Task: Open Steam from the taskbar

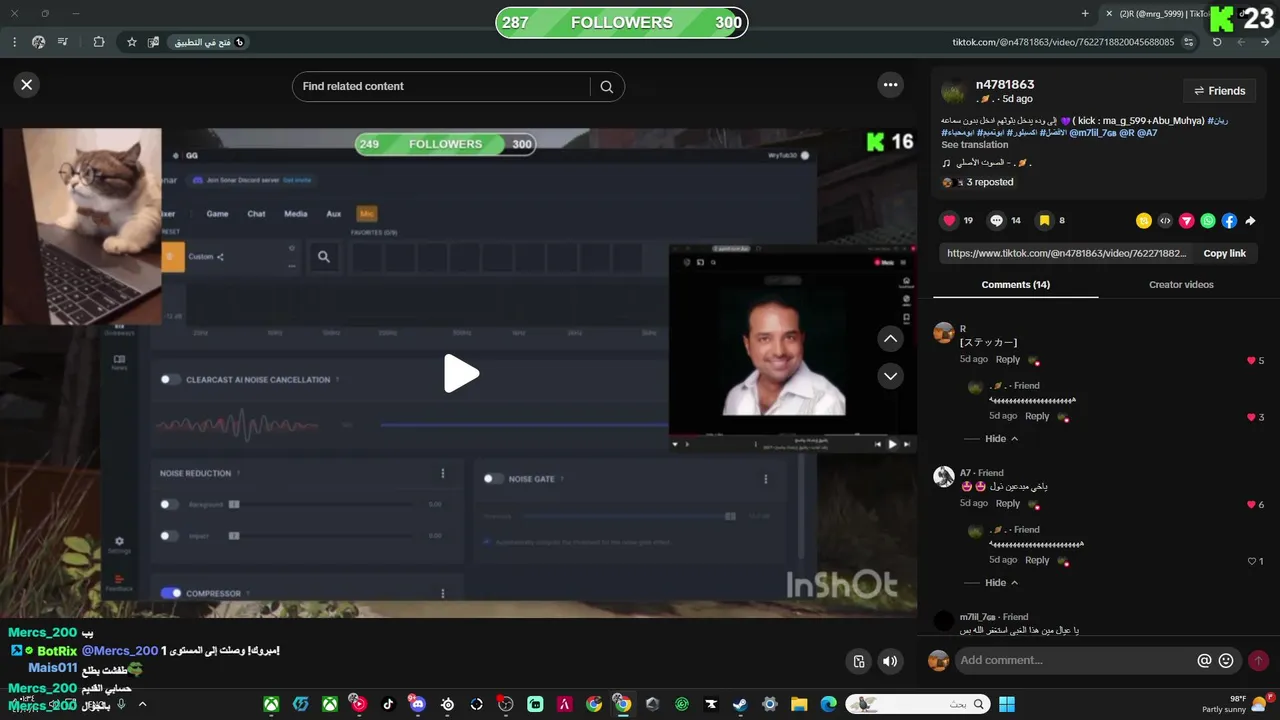Action: (741, 704)
